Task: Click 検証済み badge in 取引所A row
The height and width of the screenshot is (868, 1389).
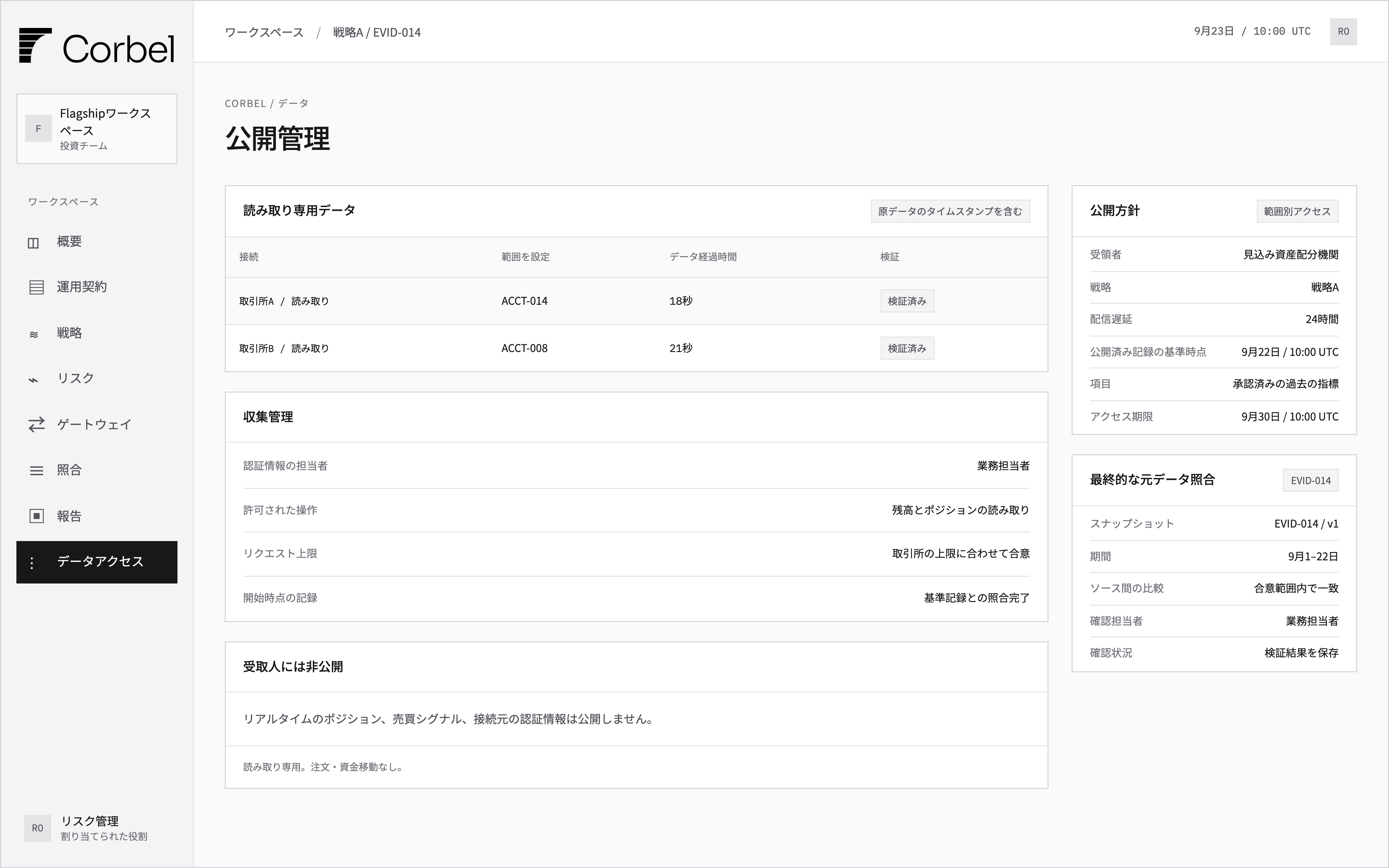Action: point(907,301)
